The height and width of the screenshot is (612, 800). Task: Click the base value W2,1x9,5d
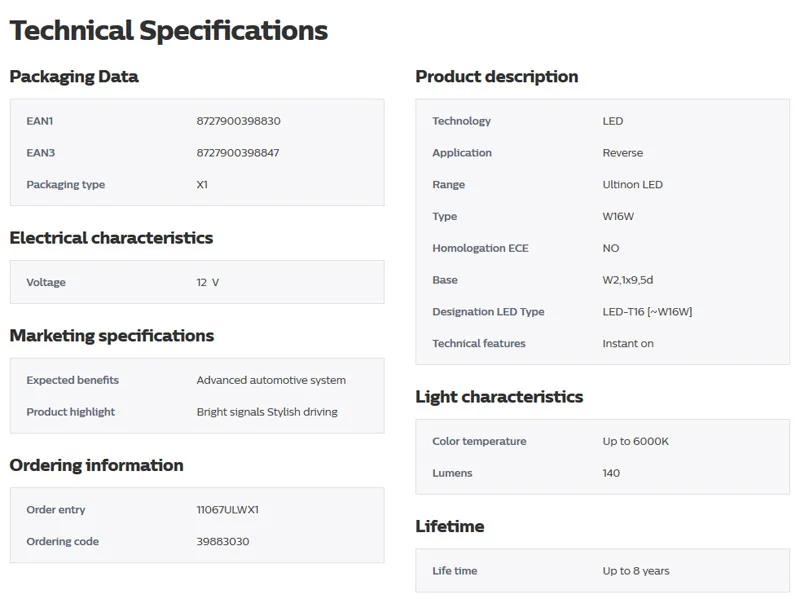[628, 279]
